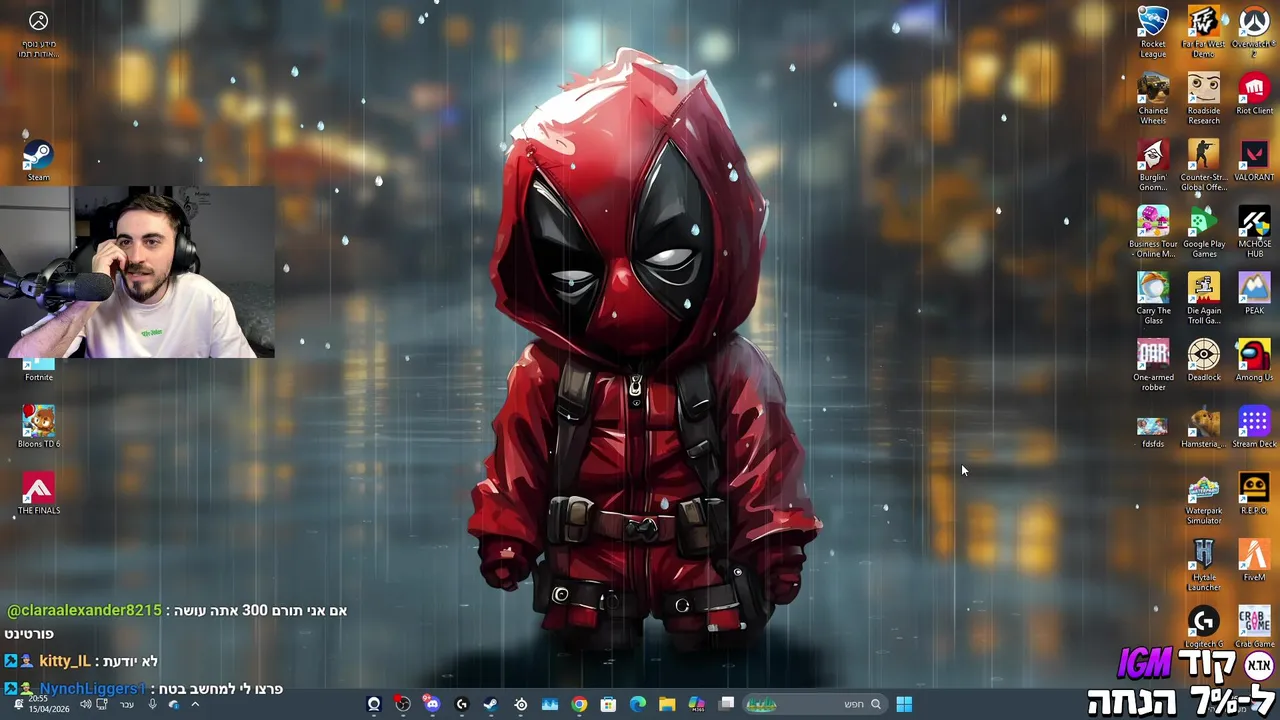Open Logitech G HUB taskbar icon
This screenshot has width=1280, height=720.
(x=461, y=704)
